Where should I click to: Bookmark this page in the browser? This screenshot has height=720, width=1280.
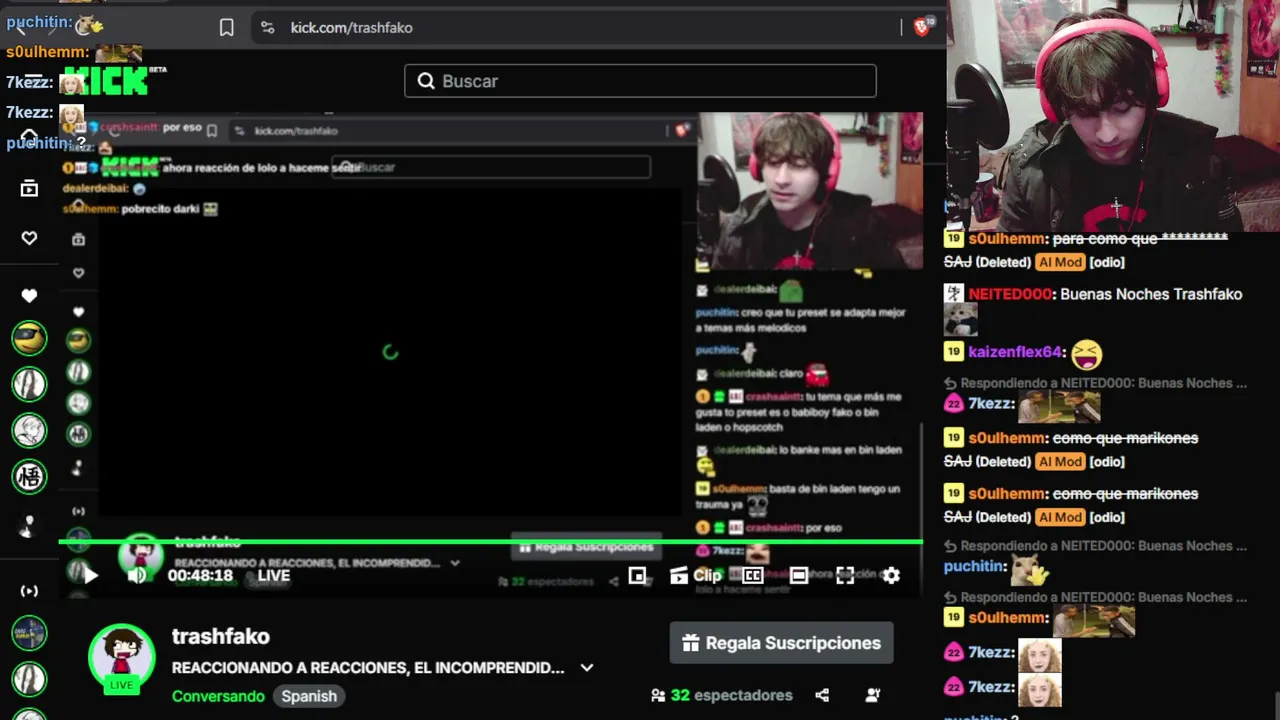[227, 28]
